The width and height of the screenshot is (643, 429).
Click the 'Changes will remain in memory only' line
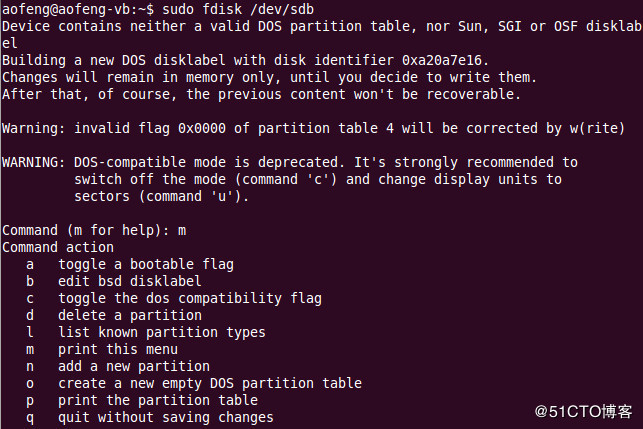(270, 77)
